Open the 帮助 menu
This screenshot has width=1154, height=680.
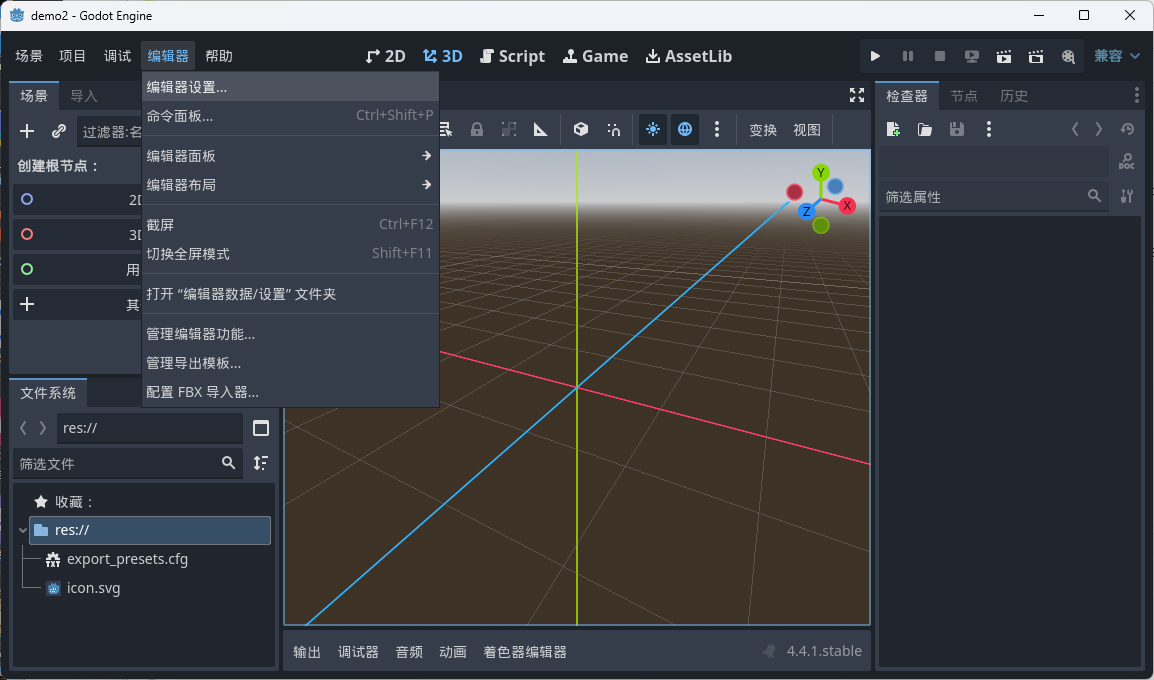coord(219,56)
